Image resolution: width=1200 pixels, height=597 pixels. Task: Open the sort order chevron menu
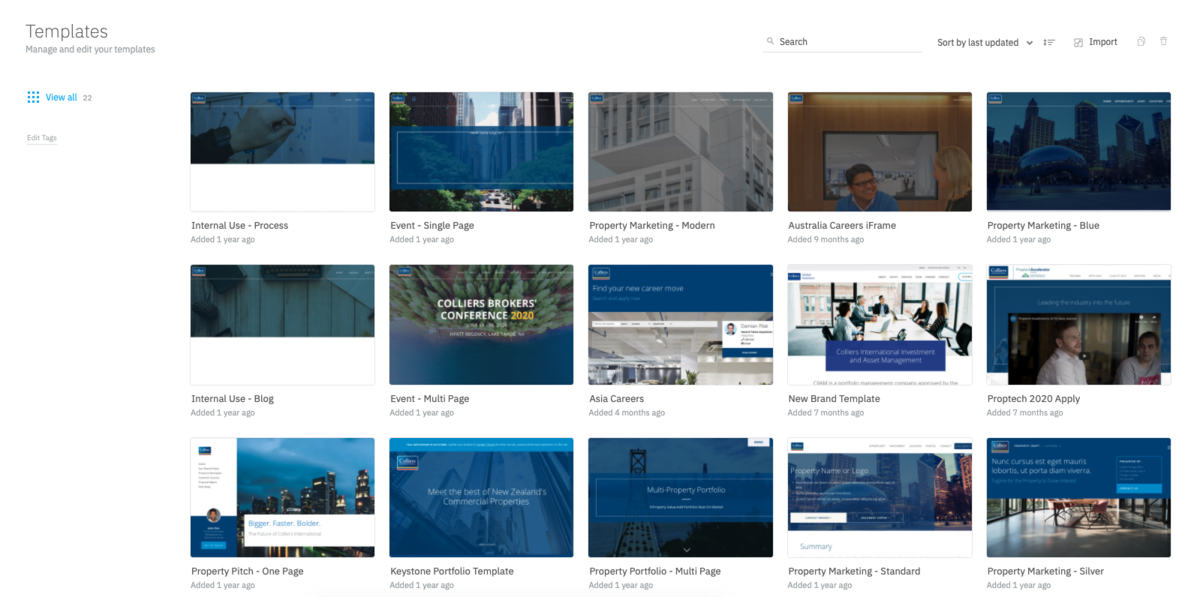point(1030,42)
